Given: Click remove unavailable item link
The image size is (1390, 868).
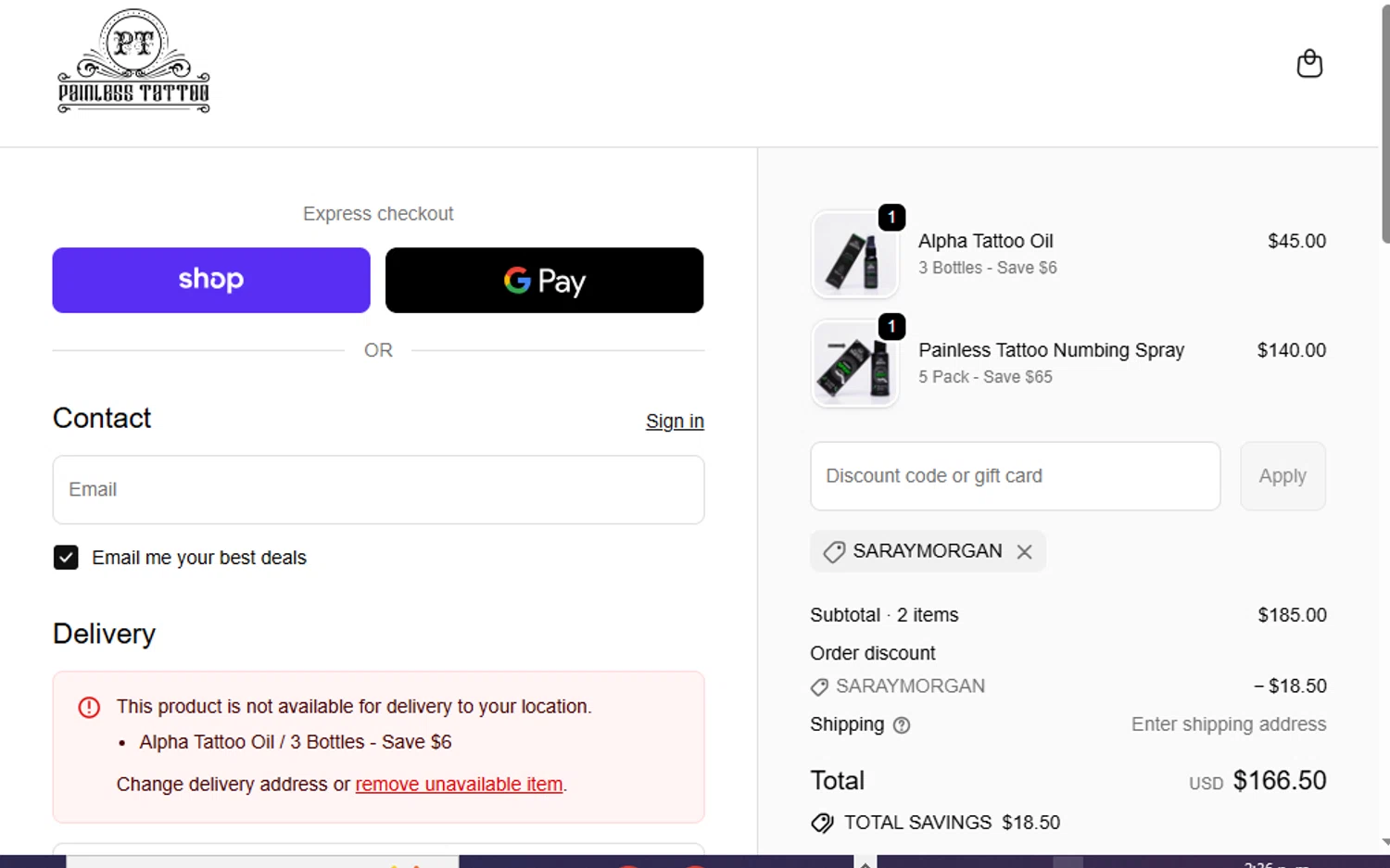Looking at the screenshot, I should coord(459,785).
